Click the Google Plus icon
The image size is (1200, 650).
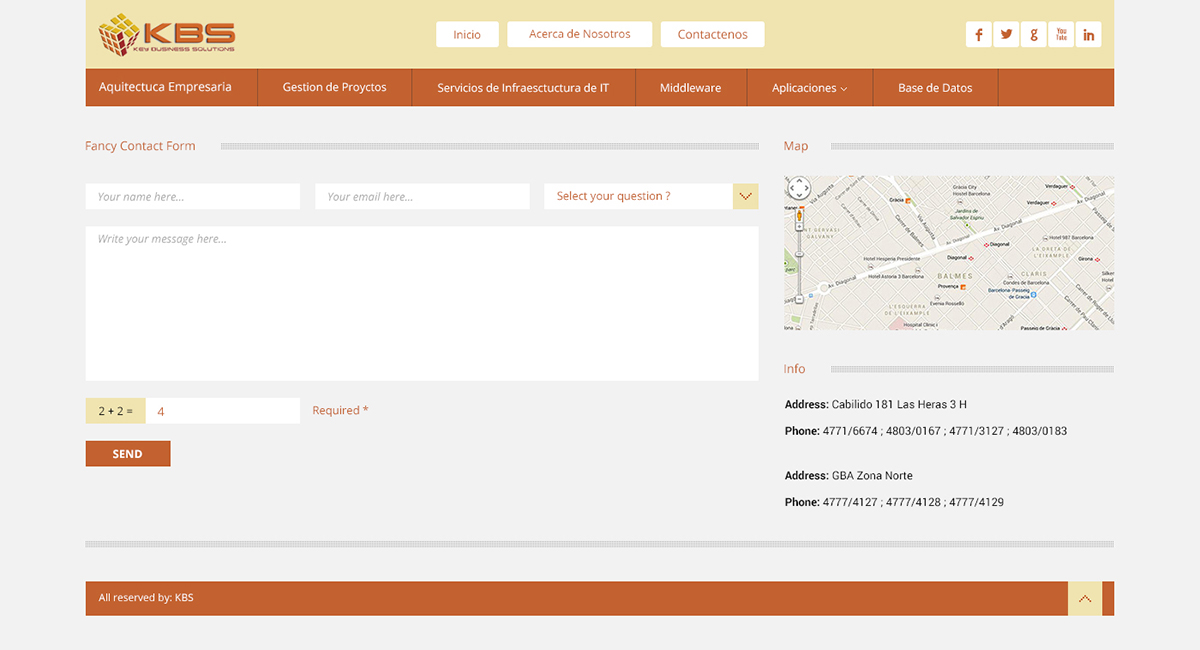1033,35
